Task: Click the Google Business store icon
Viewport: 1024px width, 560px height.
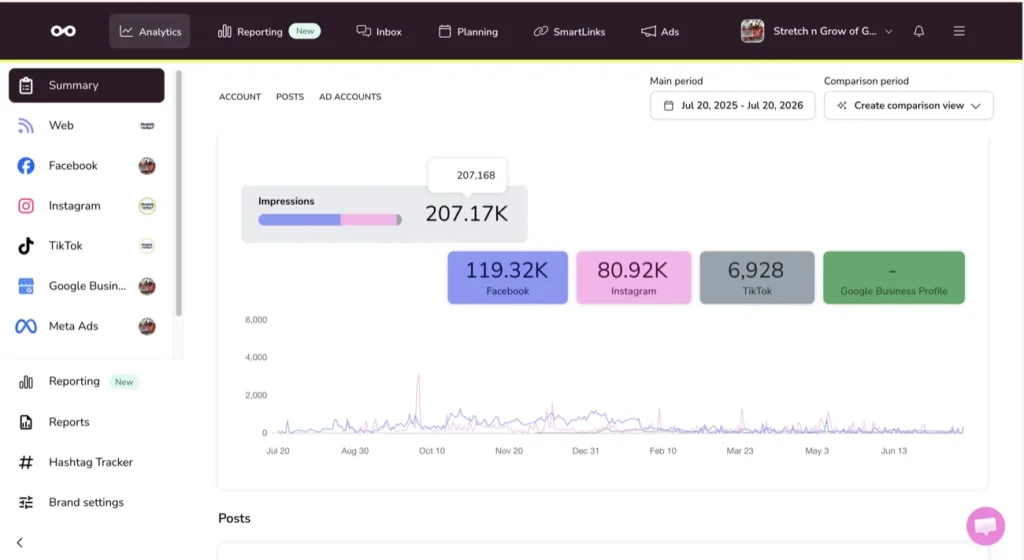Action: (25, 286)
